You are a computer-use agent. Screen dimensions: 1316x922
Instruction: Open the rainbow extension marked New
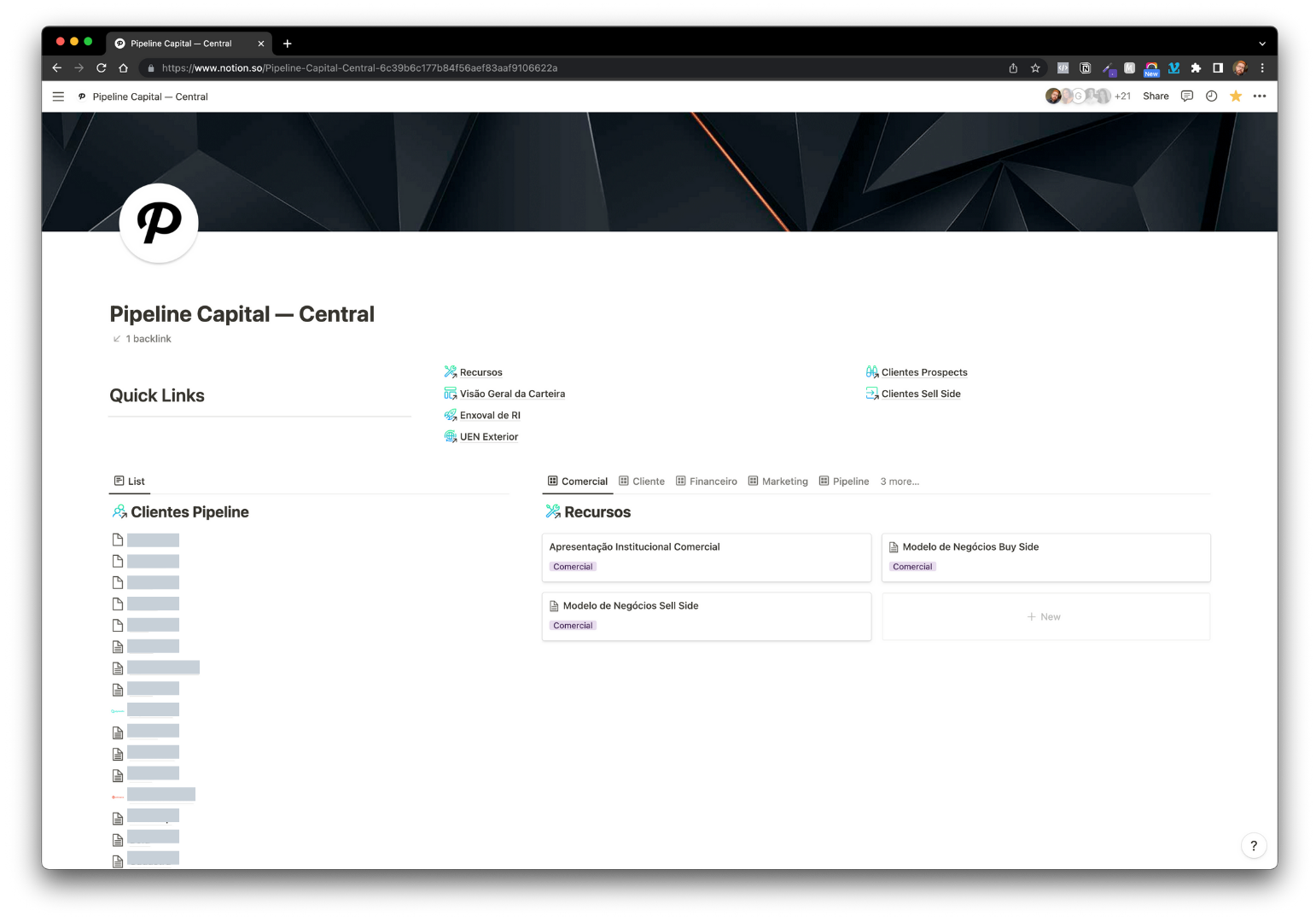1152,69
